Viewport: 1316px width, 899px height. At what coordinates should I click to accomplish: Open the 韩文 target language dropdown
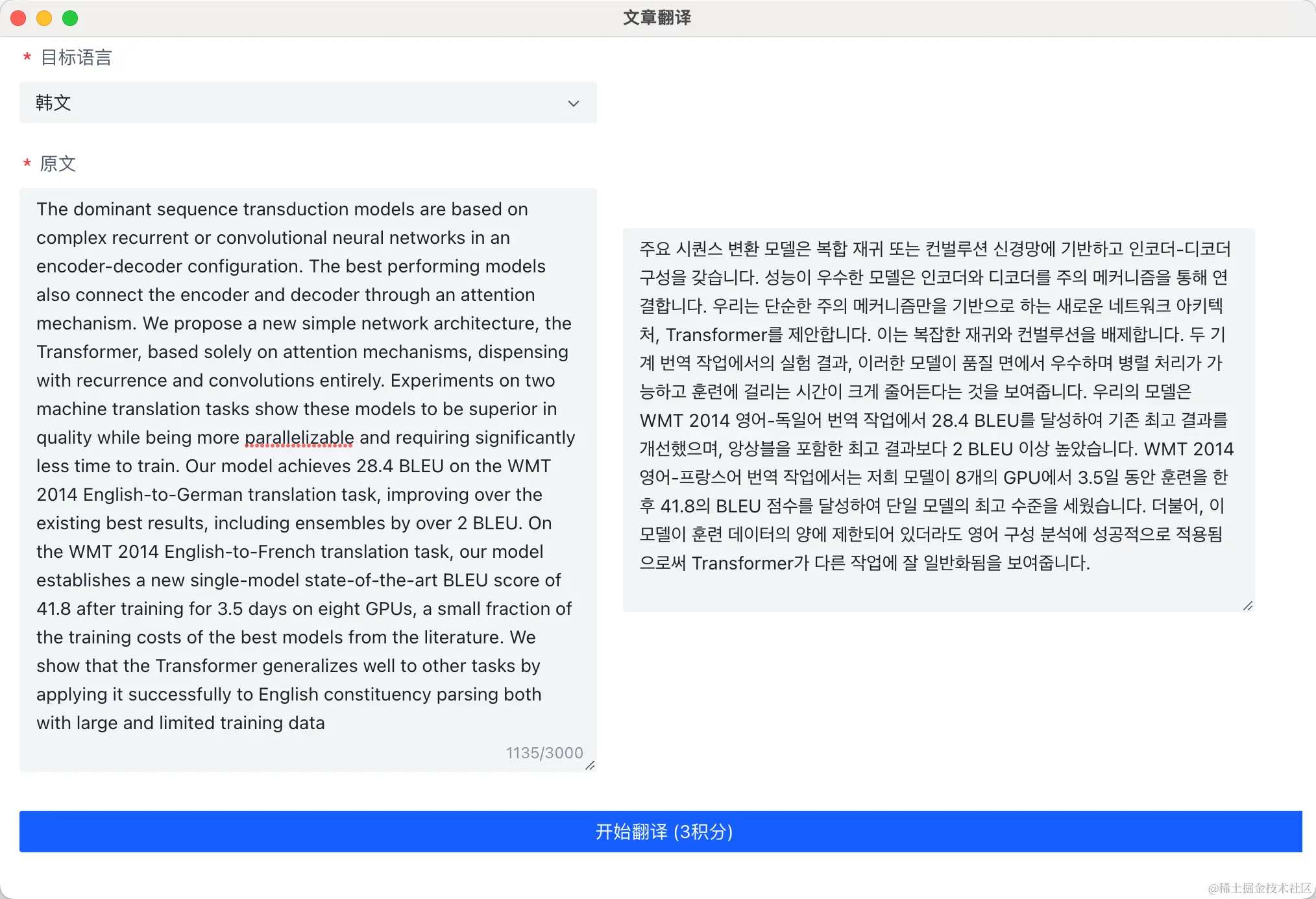pos(308,102)
